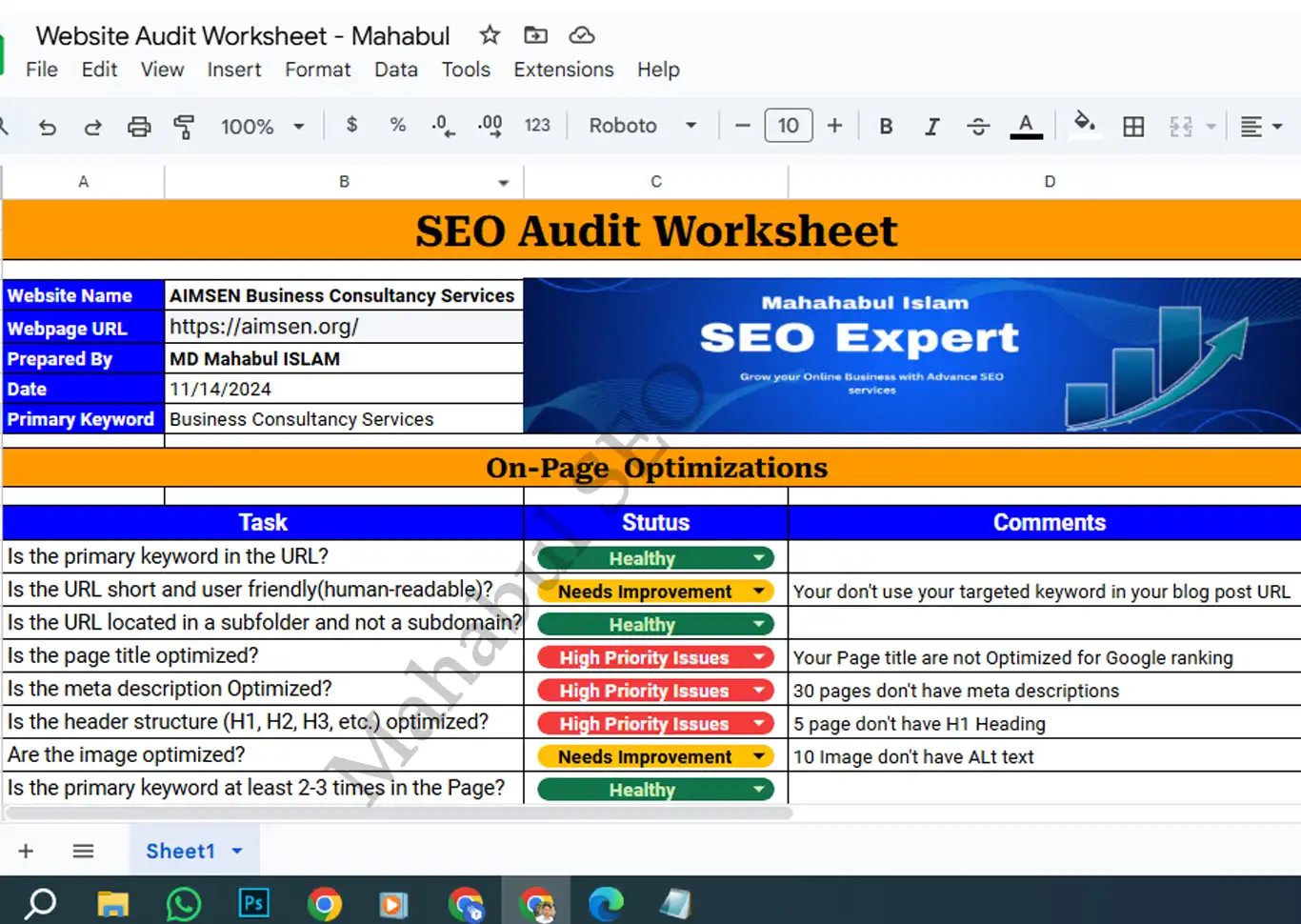Print the spreadsheet using printer icon
The image size is (1301, 924).
click(139, 127)
